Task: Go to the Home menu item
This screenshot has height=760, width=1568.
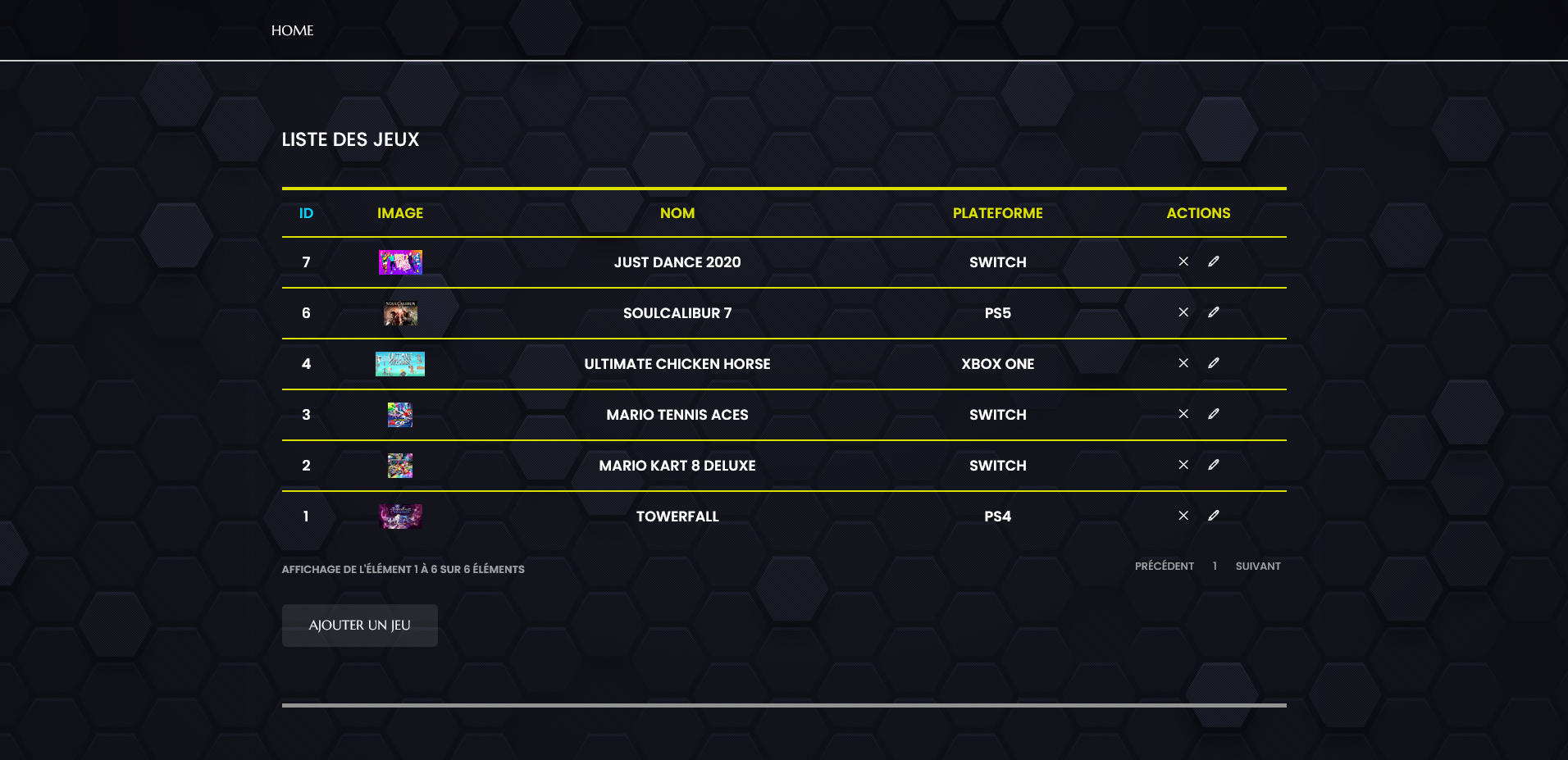Action: [x=292, y=30]
